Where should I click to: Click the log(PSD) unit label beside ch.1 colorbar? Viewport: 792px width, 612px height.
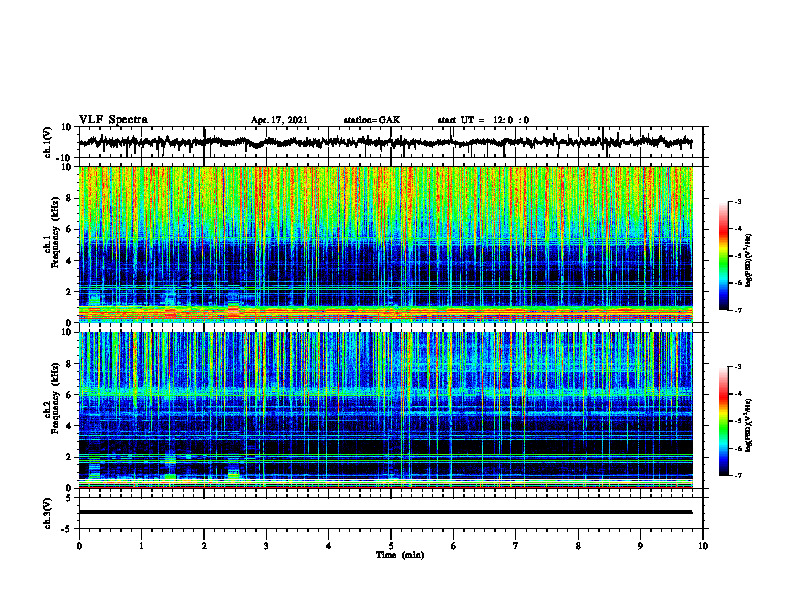pyautogui.click(x=749, y=260)
